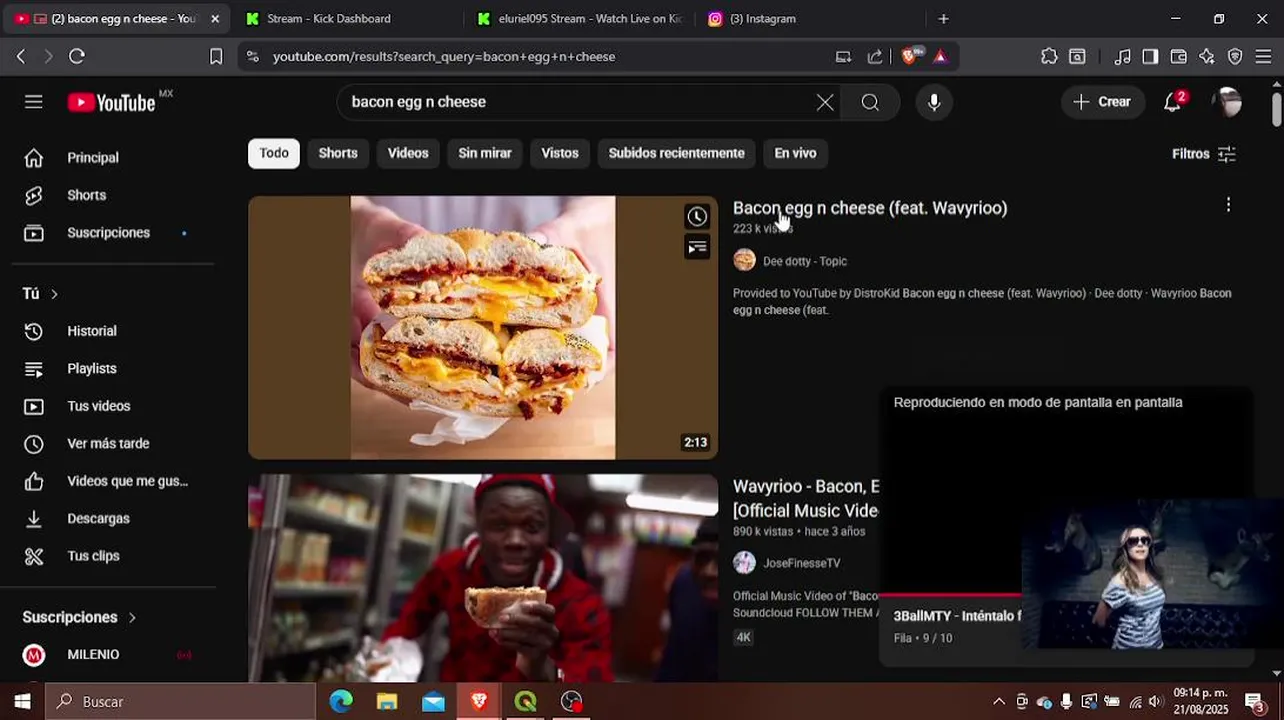Viewport: 1284px width, 720px height.
Task: Click the taskbar Buscar search box
Action: click(181, 702)
